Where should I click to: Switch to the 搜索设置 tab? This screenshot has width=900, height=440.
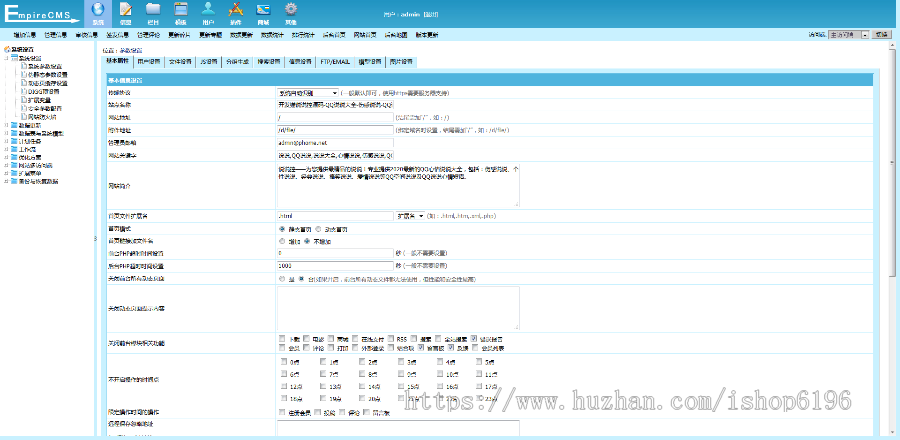269,61
